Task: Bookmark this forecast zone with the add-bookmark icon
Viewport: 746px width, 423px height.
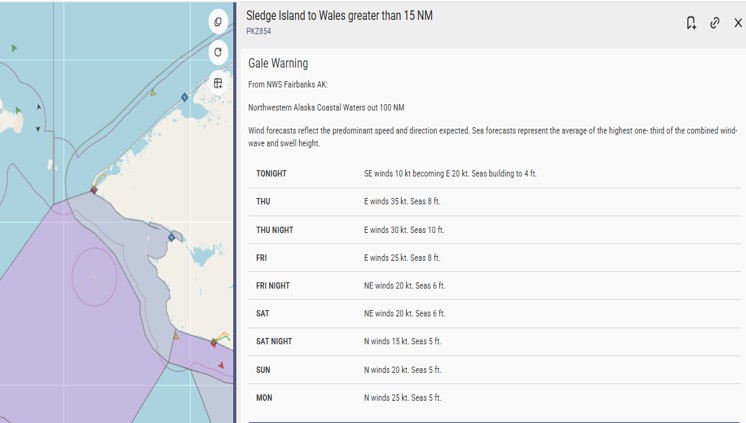Action: [691, 23]
